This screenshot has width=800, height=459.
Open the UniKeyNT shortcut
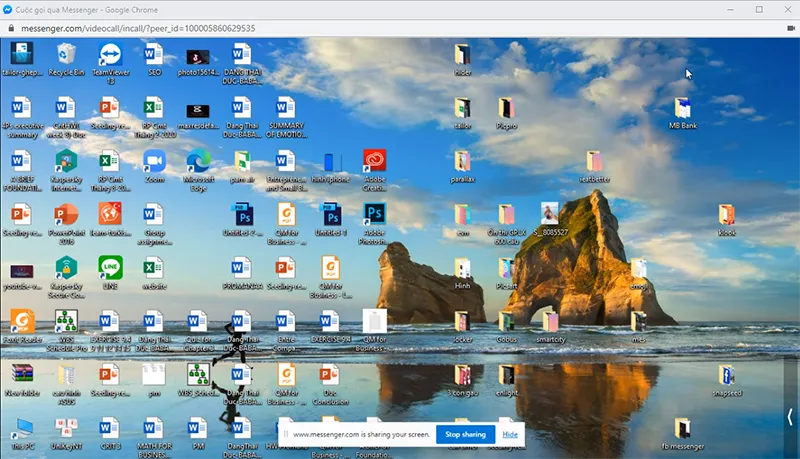(66, 428)
